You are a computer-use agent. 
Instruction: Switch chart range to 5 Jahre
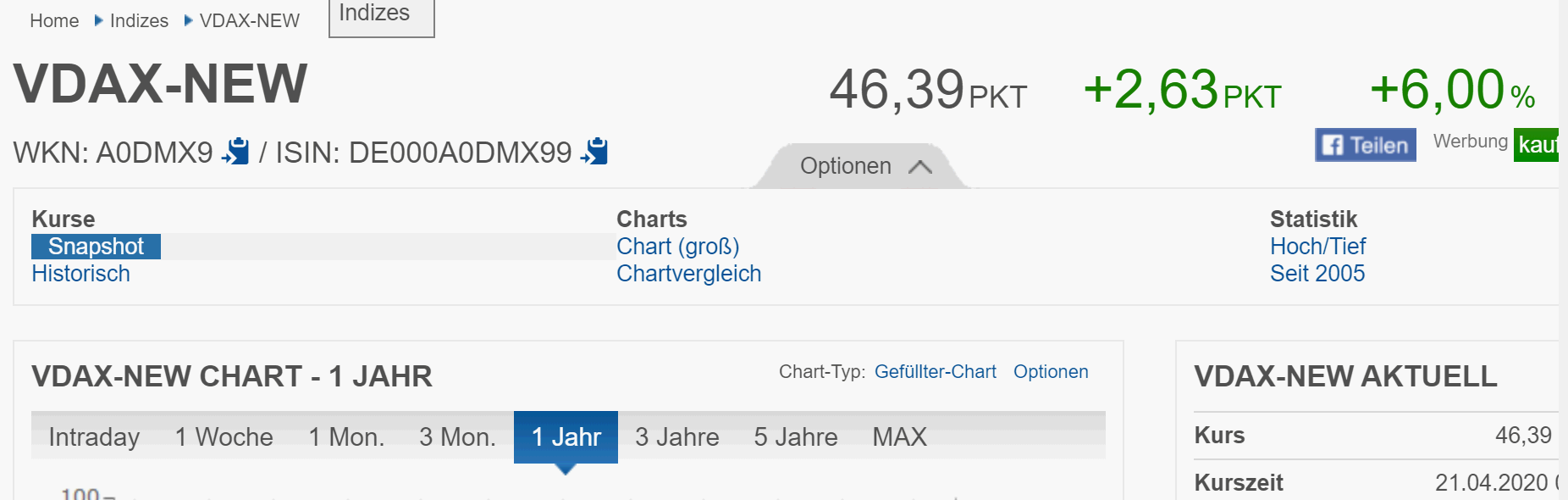coord(796,437)
